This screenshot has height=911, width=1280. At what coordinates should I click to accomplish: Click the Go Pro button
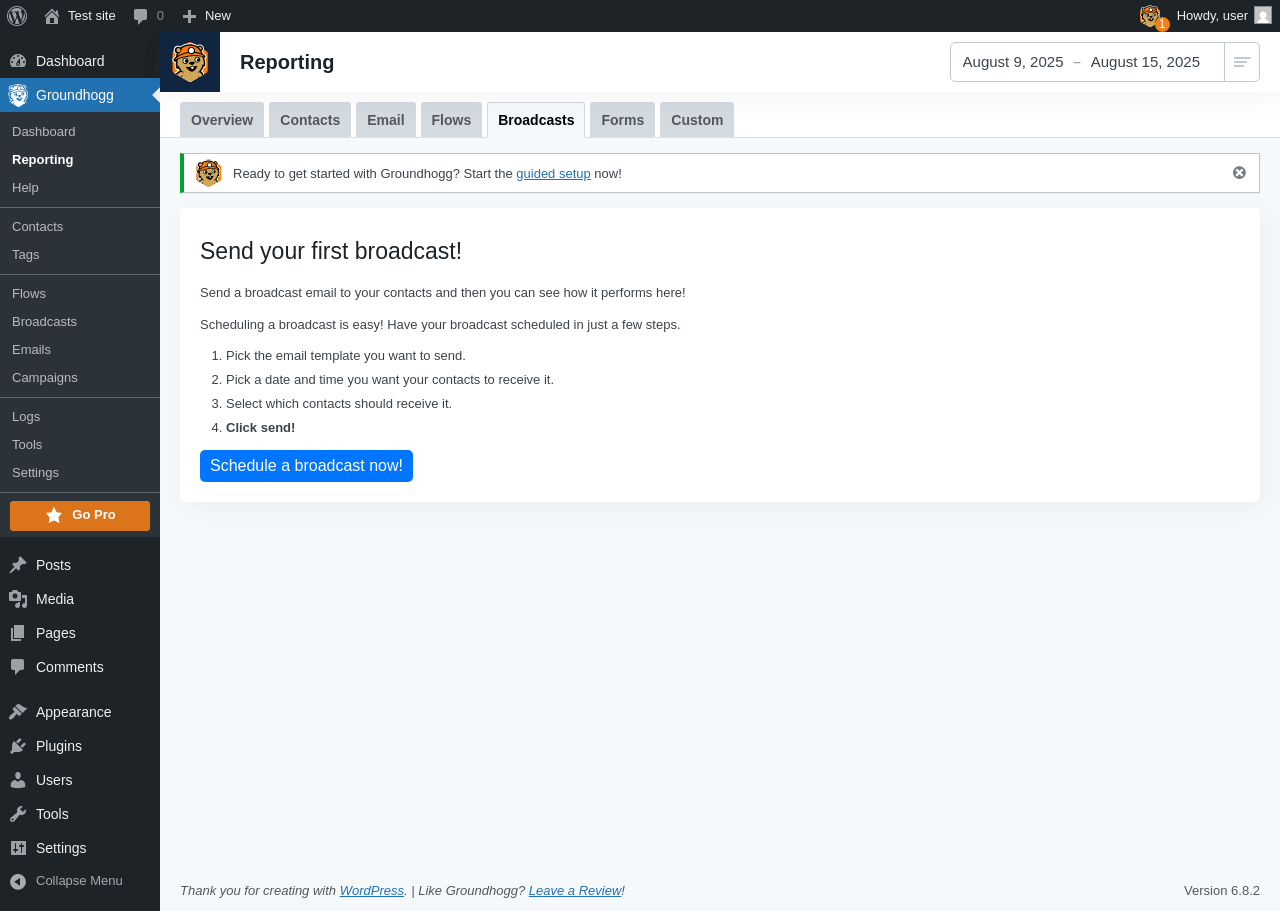click(80, 516)
